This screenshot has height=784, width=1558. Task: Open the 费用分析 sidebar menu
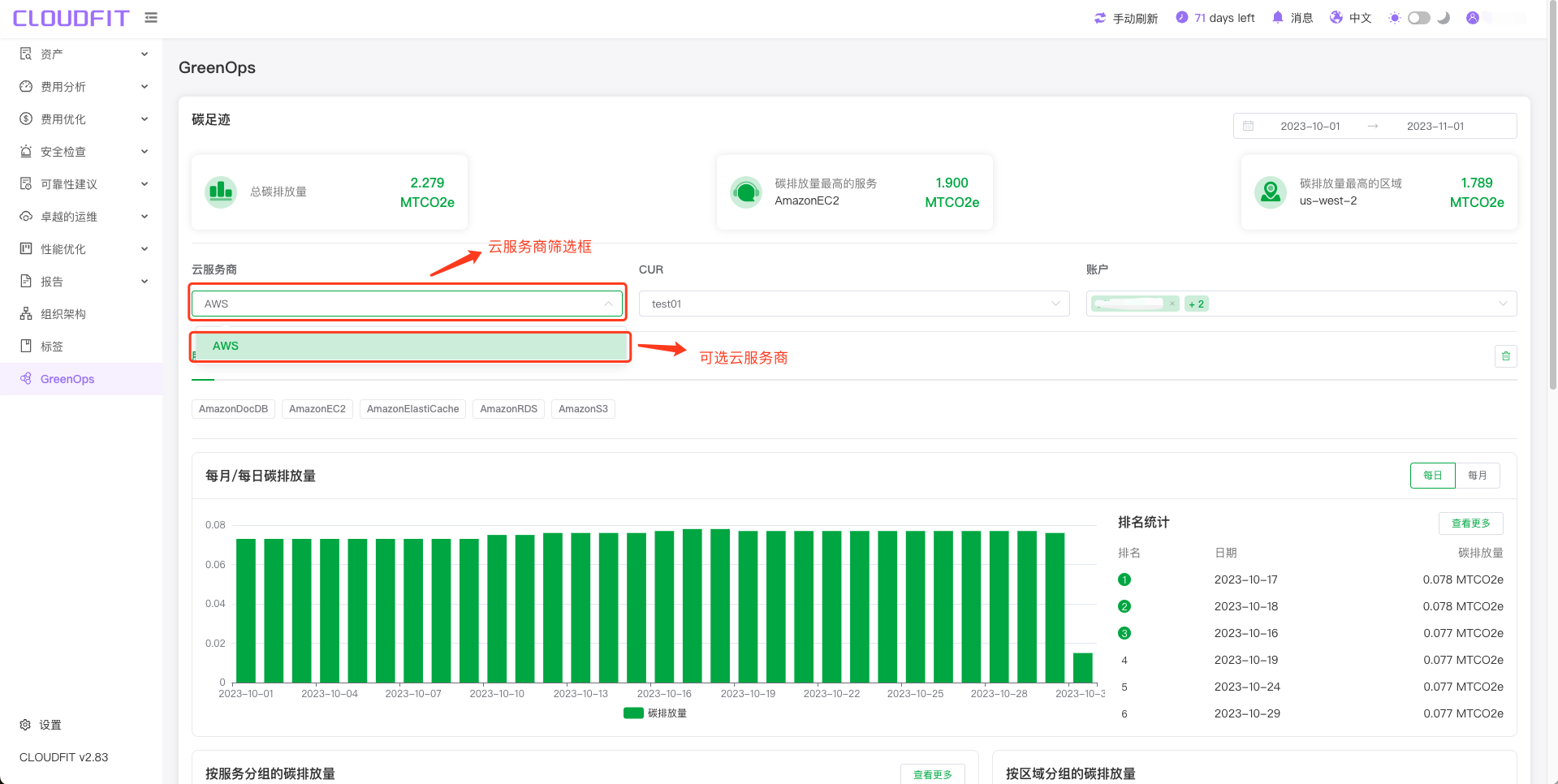pos(81,87)
